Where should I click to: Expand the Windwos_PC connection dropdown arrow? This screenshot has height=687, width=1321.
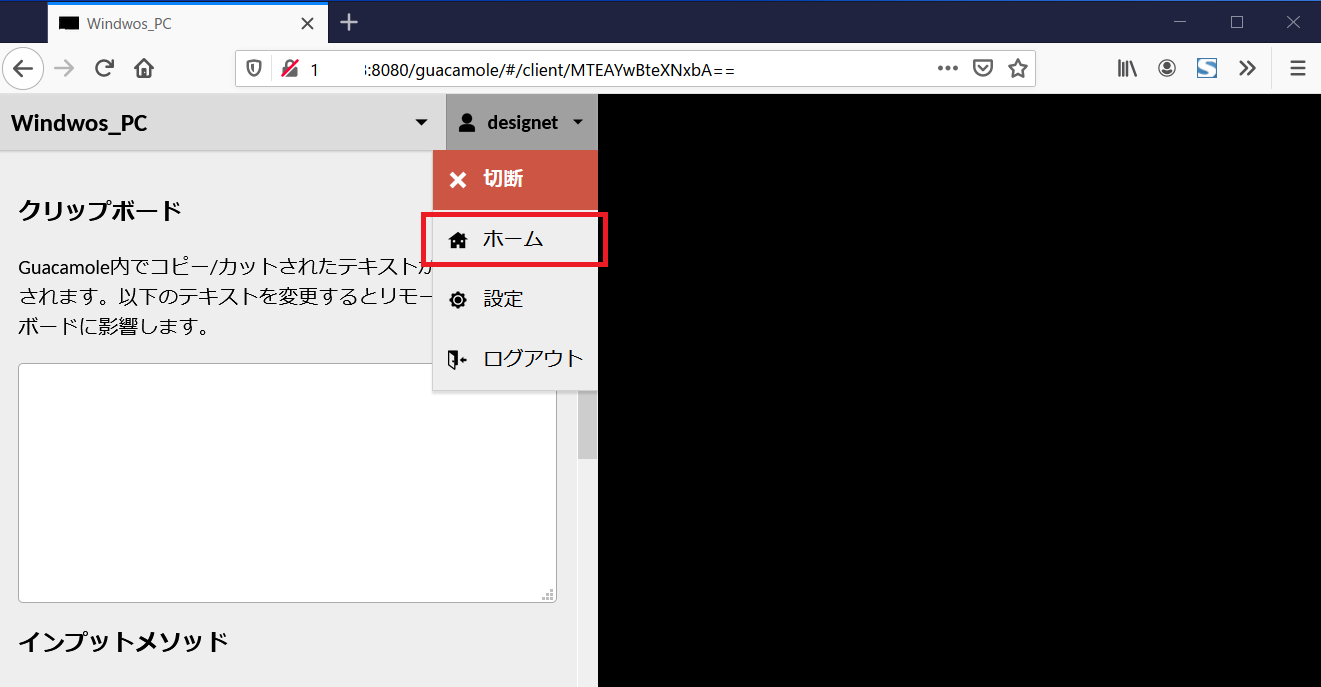421,123
